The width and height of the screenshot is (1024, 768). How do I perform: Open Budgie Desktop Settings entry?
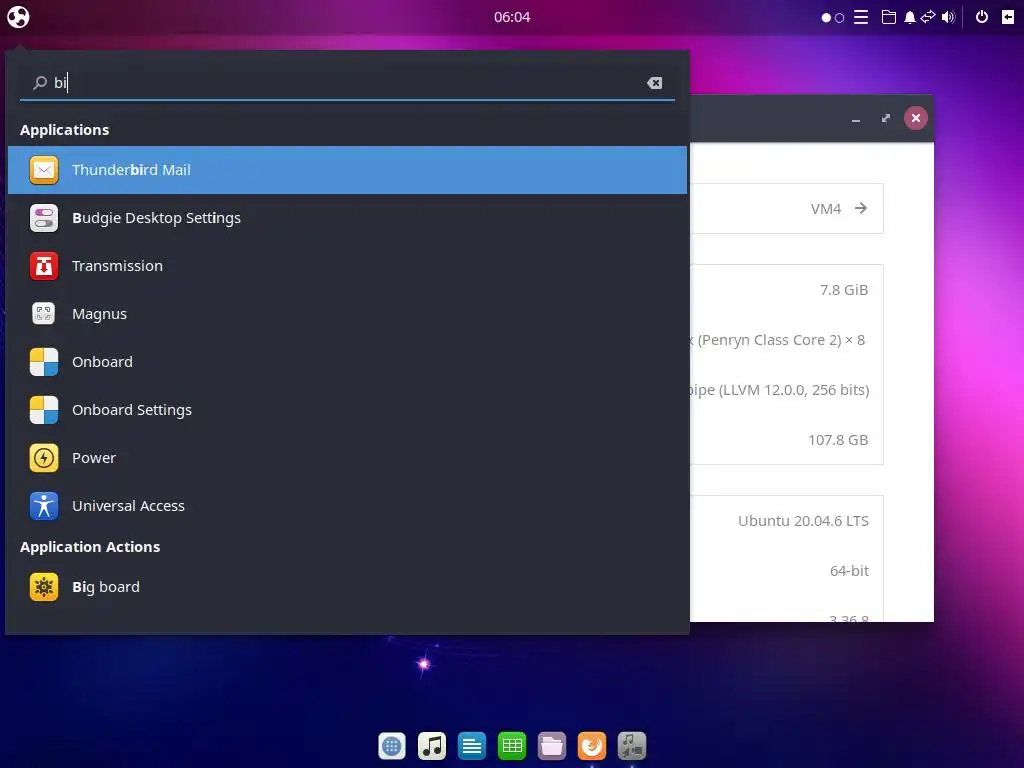pyautogui.click(x=347, y=218)
